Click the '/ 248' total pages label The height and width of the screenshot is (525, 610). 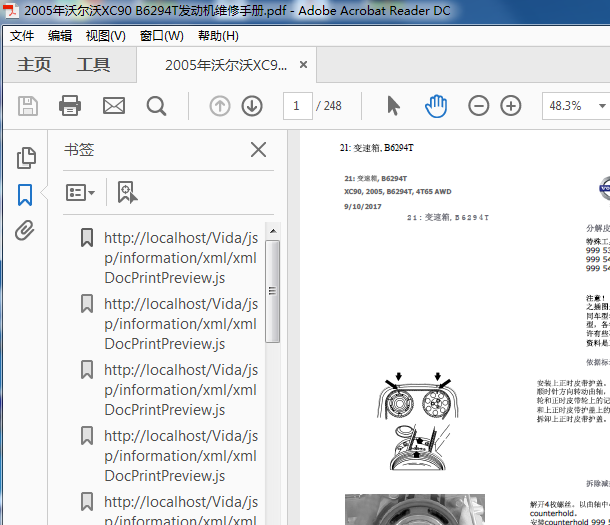coord(329,106)
